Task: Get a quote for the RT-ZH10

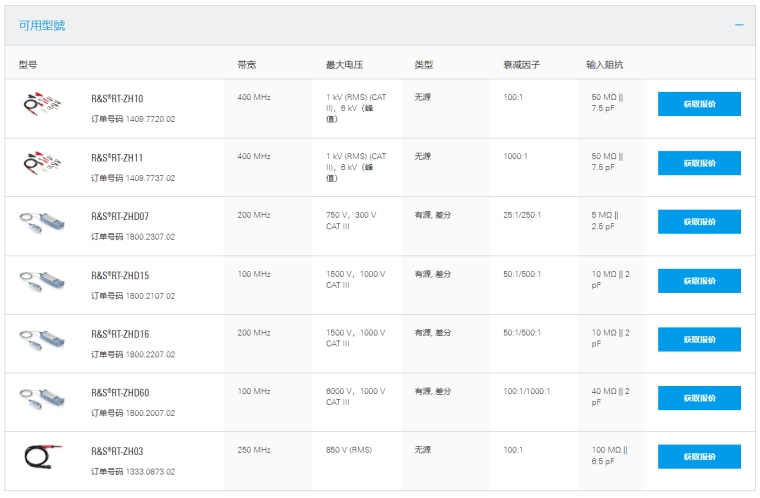Action: (699, 104)
